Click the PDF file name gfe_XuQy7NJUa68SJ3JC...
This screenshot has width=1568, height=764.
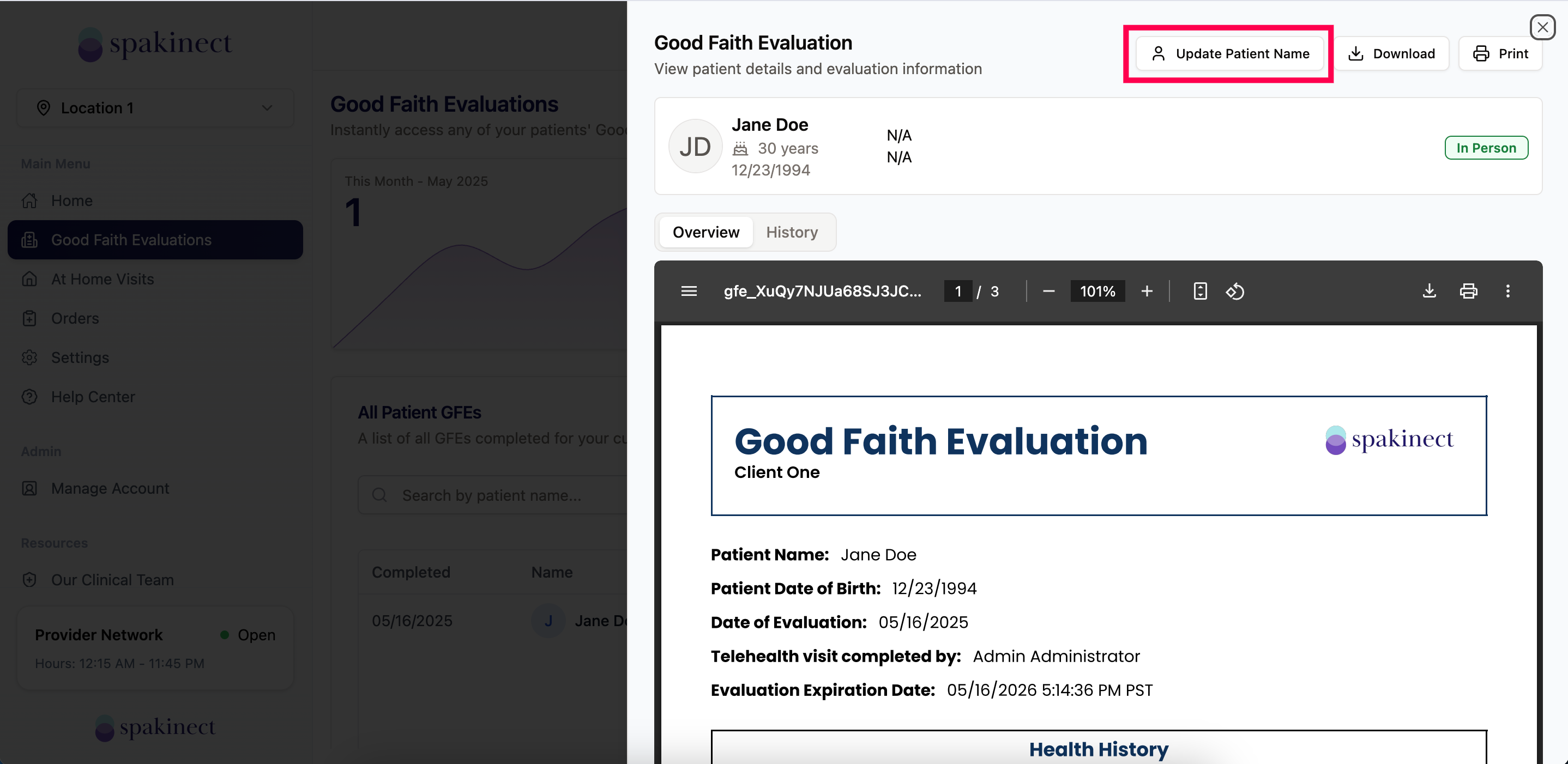822,291
